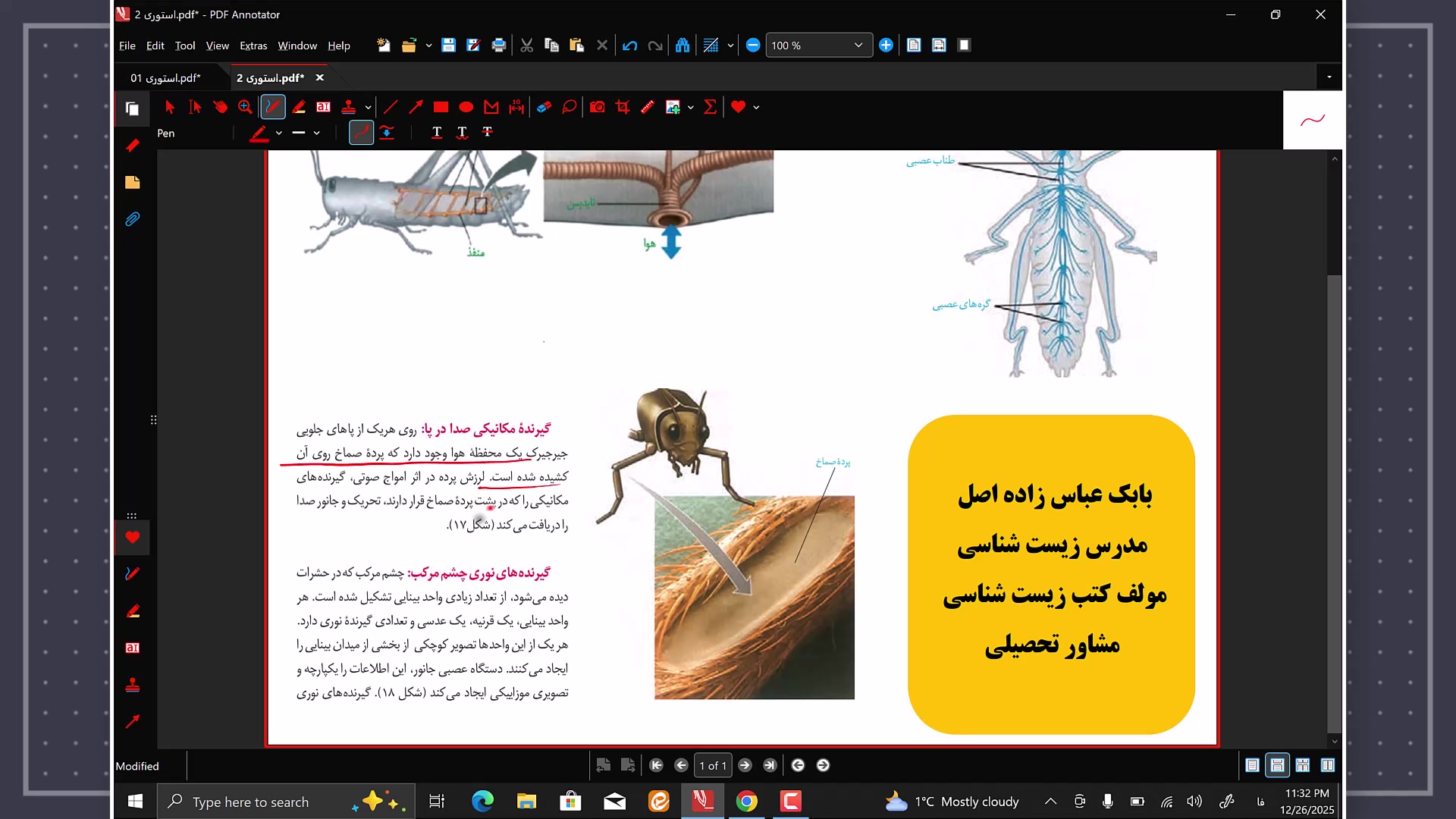Select the Lasso tool
1456x819 pixels.
click(x=570, y=107)
